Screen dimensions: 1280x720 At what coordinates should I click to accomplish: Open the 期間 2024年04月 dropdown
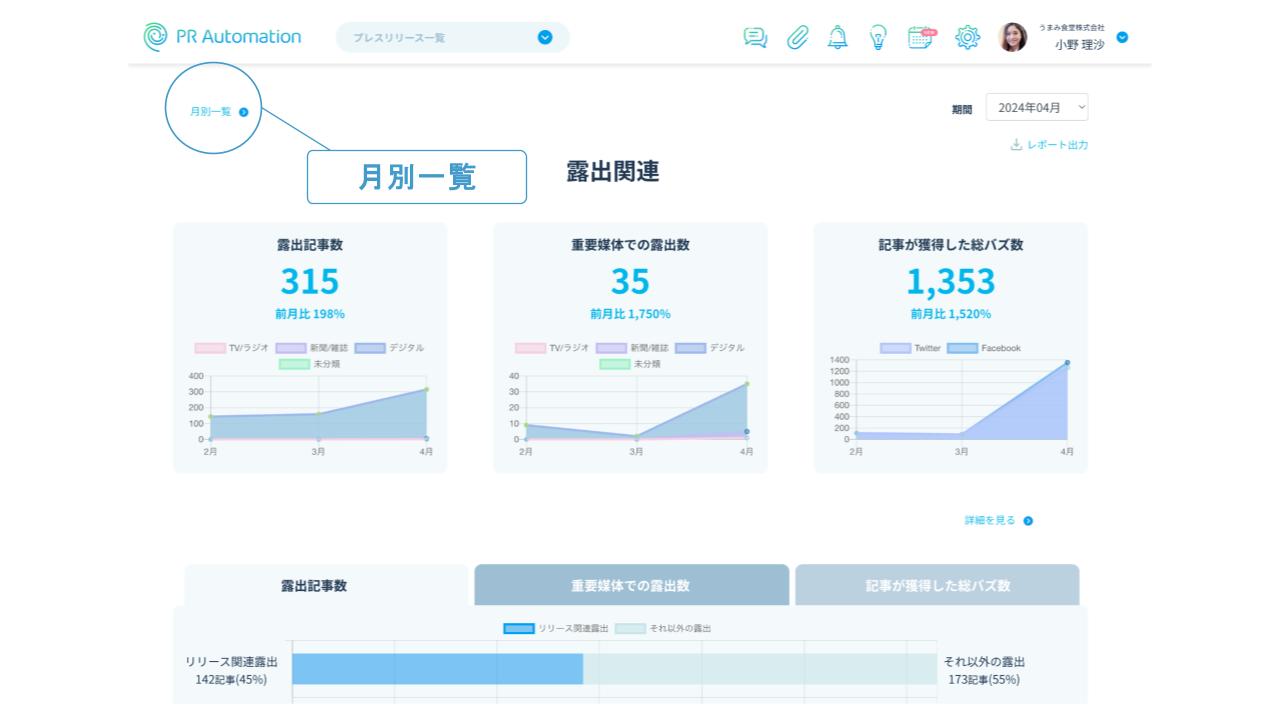point(1036,107)
